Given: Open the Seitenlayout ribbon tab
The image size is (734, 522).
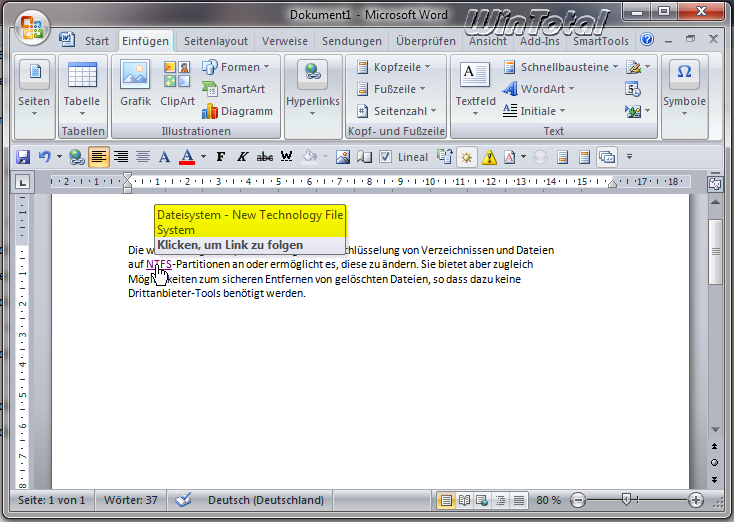Looking at the screenshot, I should [216, 41].
